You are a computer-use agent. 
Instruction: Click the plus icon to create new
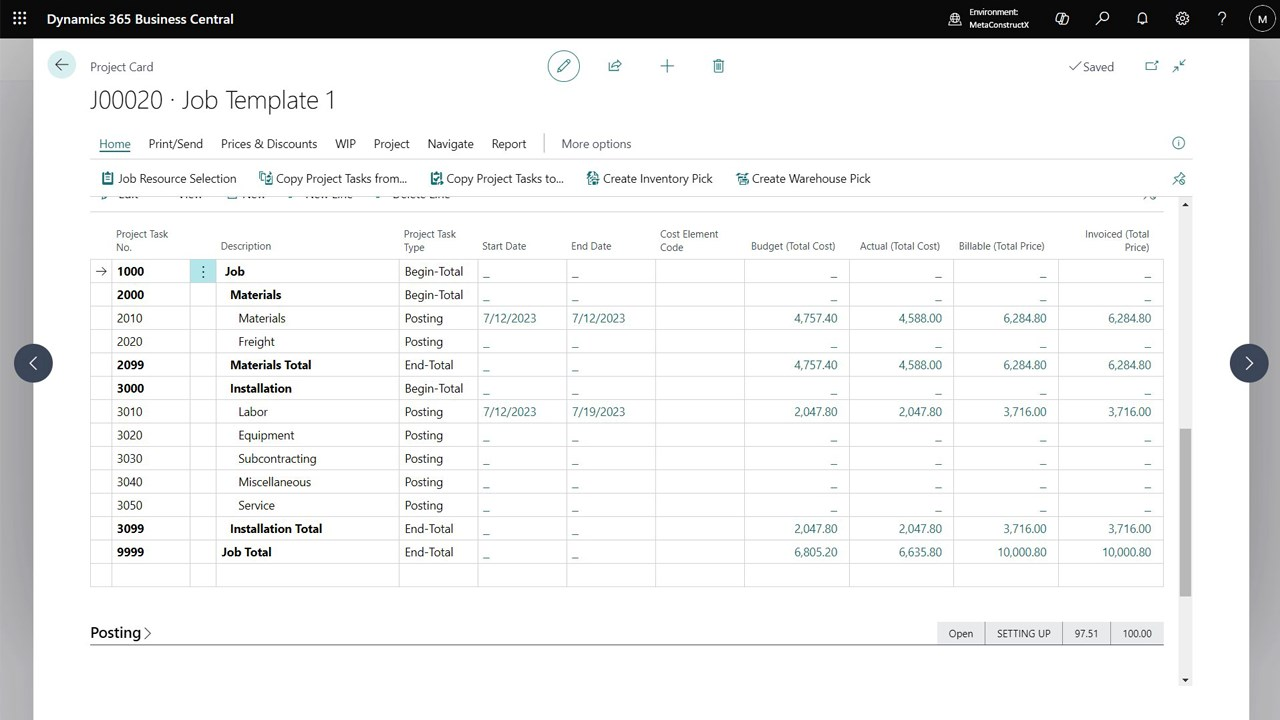point(667,66)
